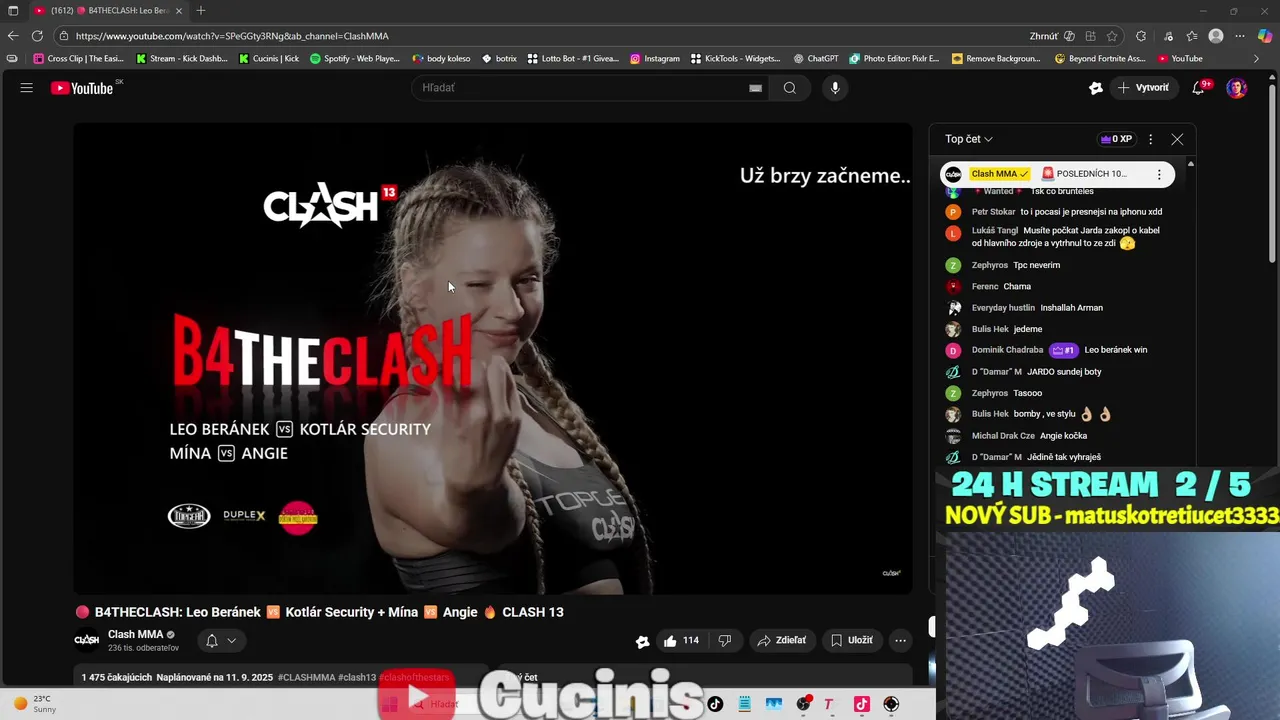The width and height of the screenshot is (1280, 720).
Task: Bookmark page with star icon
Action: pyautogui.click(x=1112, y=36)
